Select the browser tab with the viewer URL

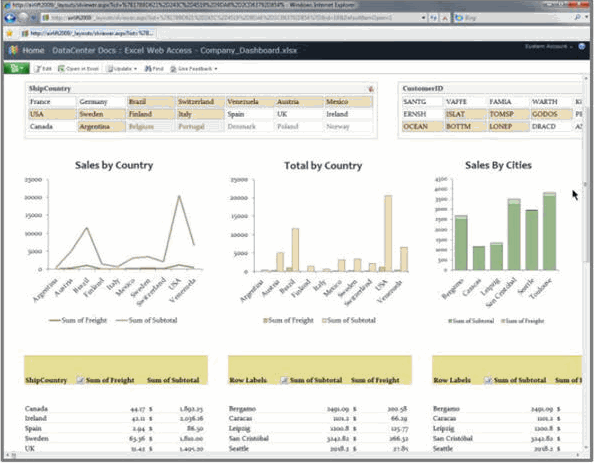(88, 33)
